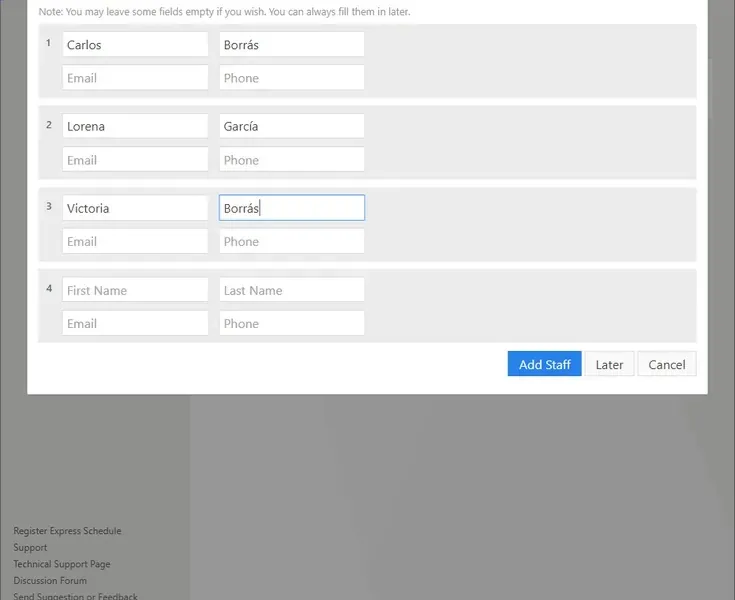Click the empty Last Name field in row 4
The height and width of the screenshot is (600, 735).
(291, 290)
